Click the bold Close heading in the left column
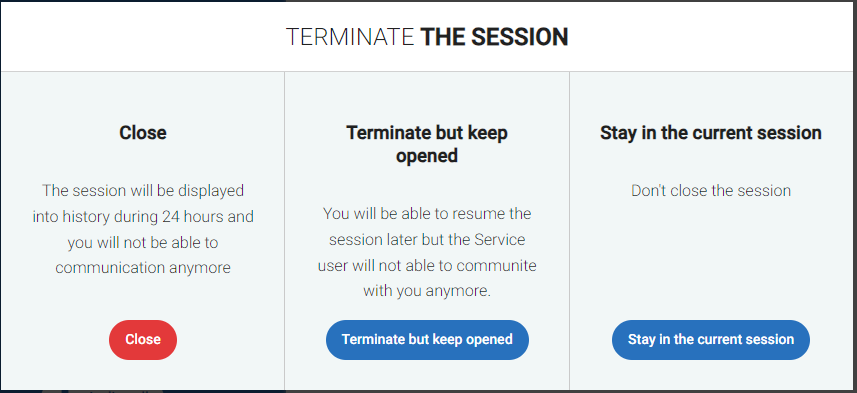This screenshot has height=393, width=857. (143, 133)
